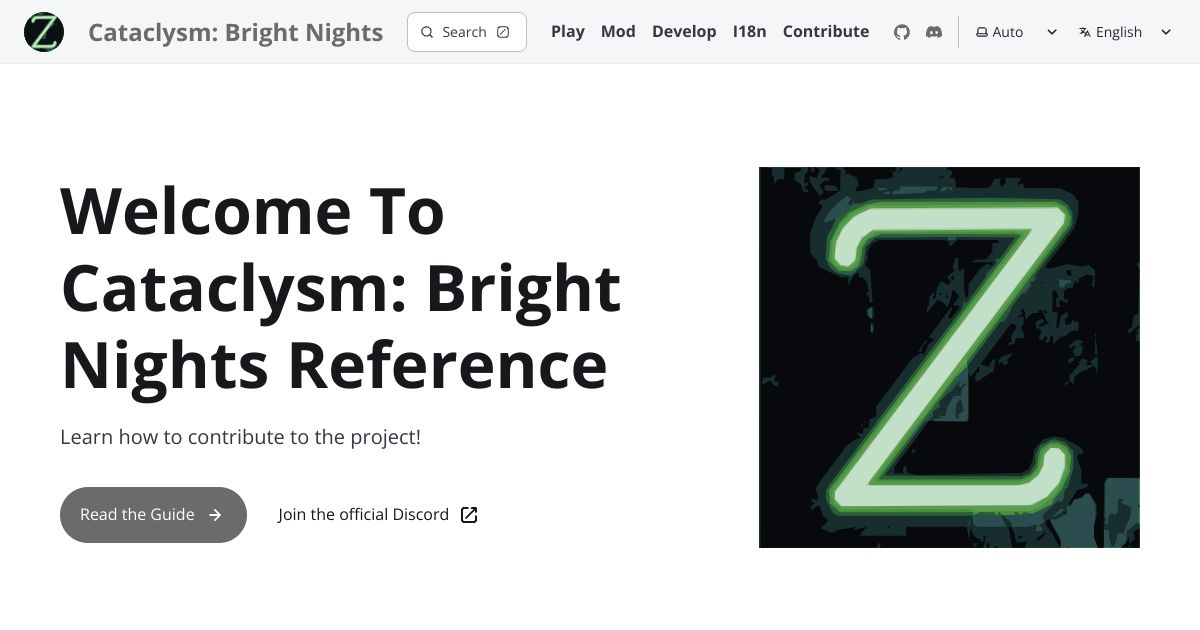Go to the Cataclysm: Bright Nights site title

coord(235,32)
